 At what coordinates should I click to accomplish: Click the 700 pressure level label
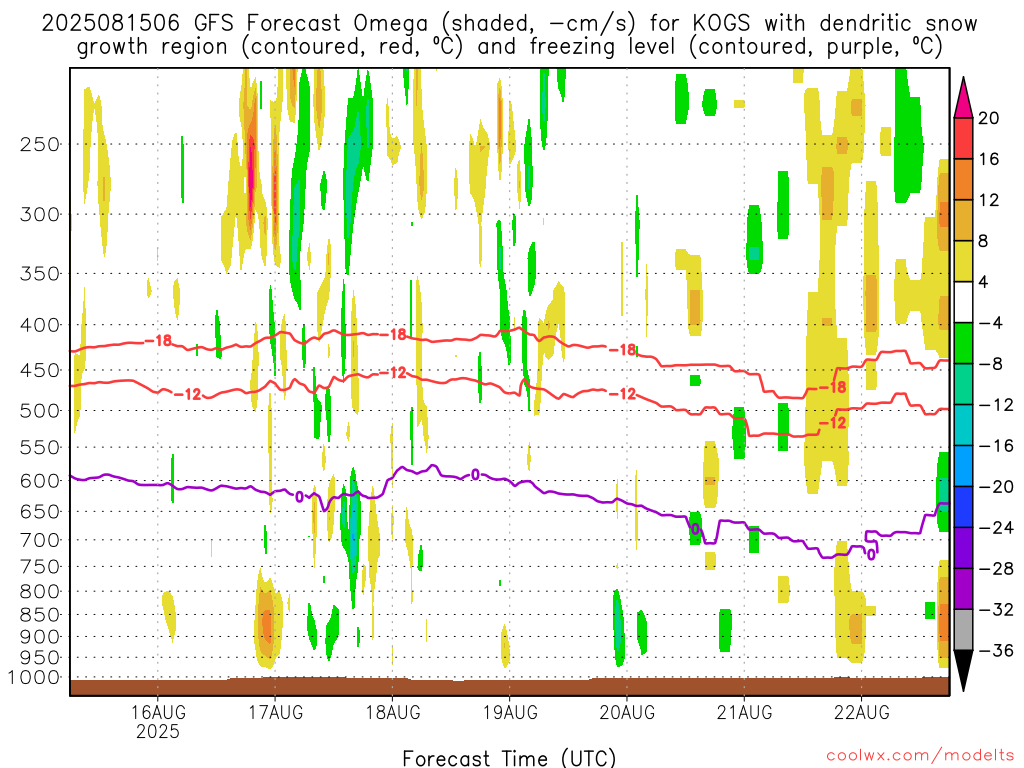pos(40,540)
